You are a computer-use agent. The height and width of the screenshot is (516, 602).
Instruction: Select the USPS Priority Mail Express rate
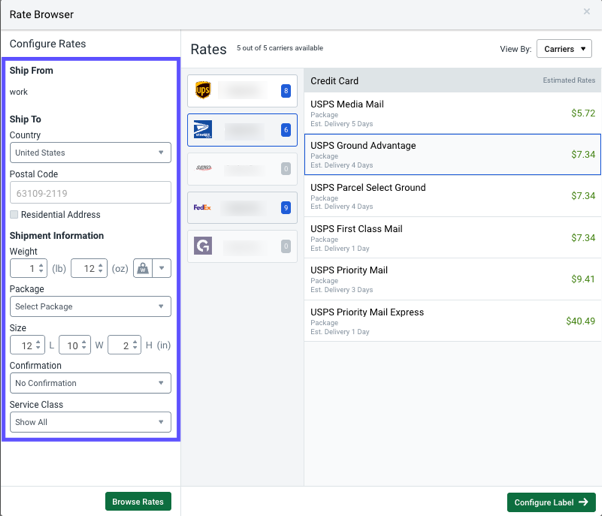click(x=453, y=321)
